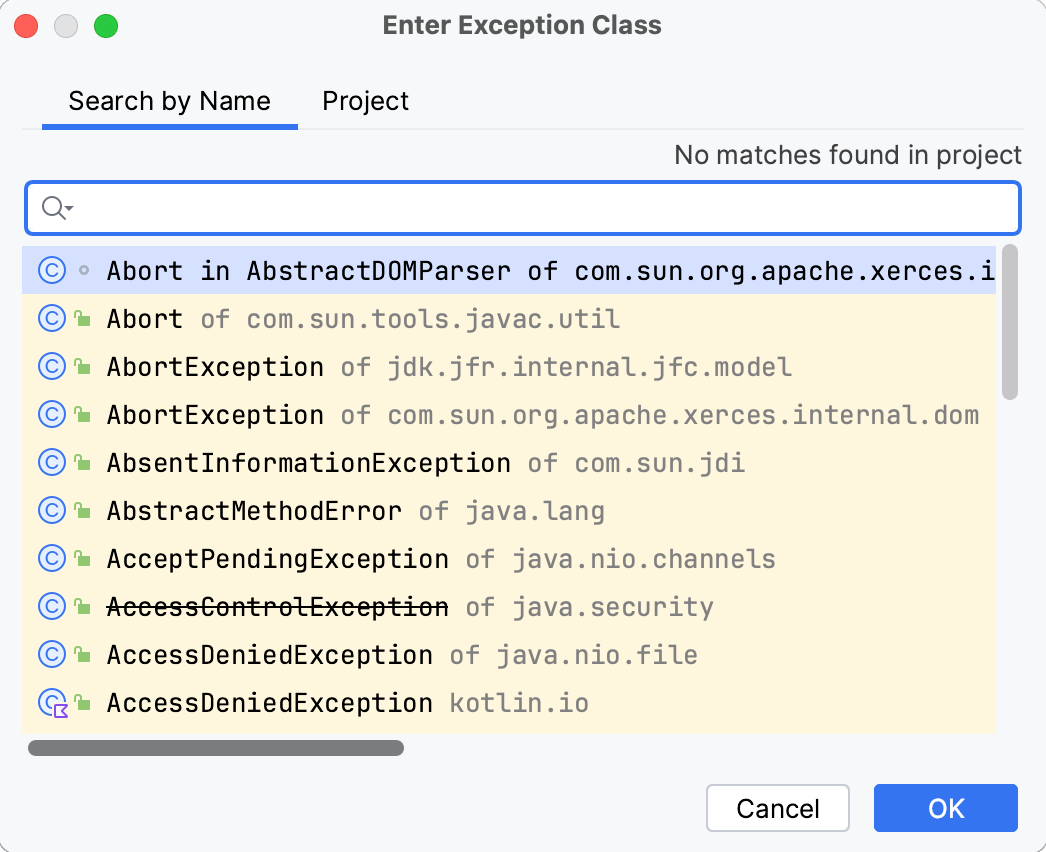Viewport: 1046px width, 852px height.
Task: Click class icon of AccessDeniedException java.nio.file
Action: (52, 655)
